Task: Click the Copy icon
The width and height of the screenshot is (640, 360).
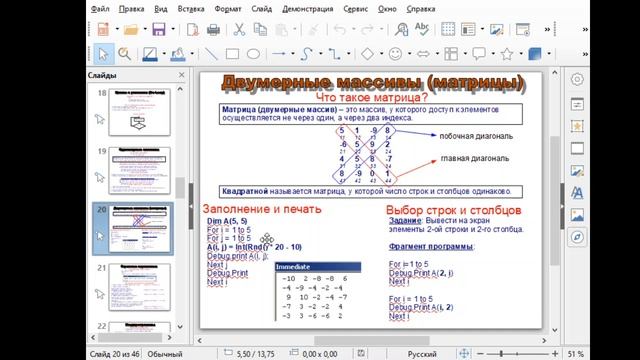Action: pos(260,29)
